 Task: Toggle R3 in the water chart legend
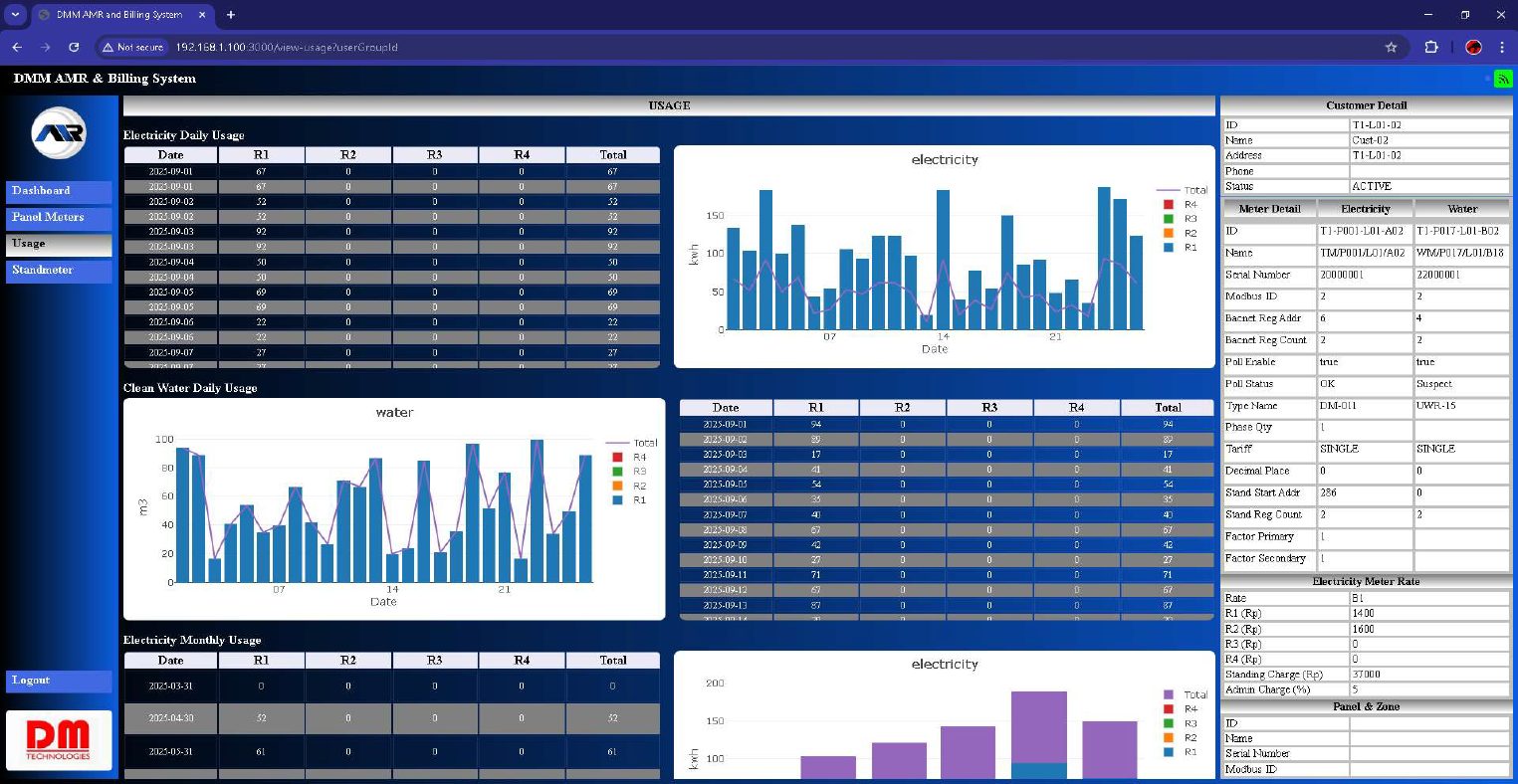(632, 471)
